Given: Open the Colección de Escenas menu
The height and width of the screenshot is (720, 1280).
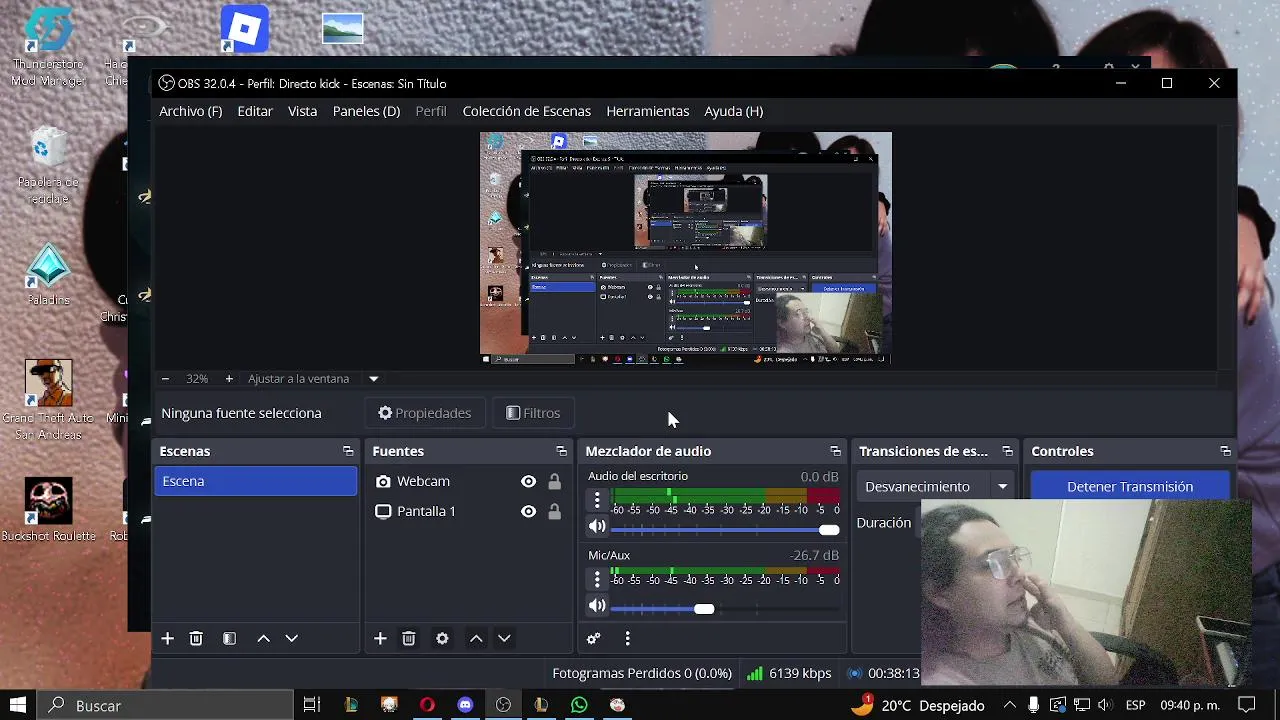Looking at the screenshot, I should coord(527,111).
